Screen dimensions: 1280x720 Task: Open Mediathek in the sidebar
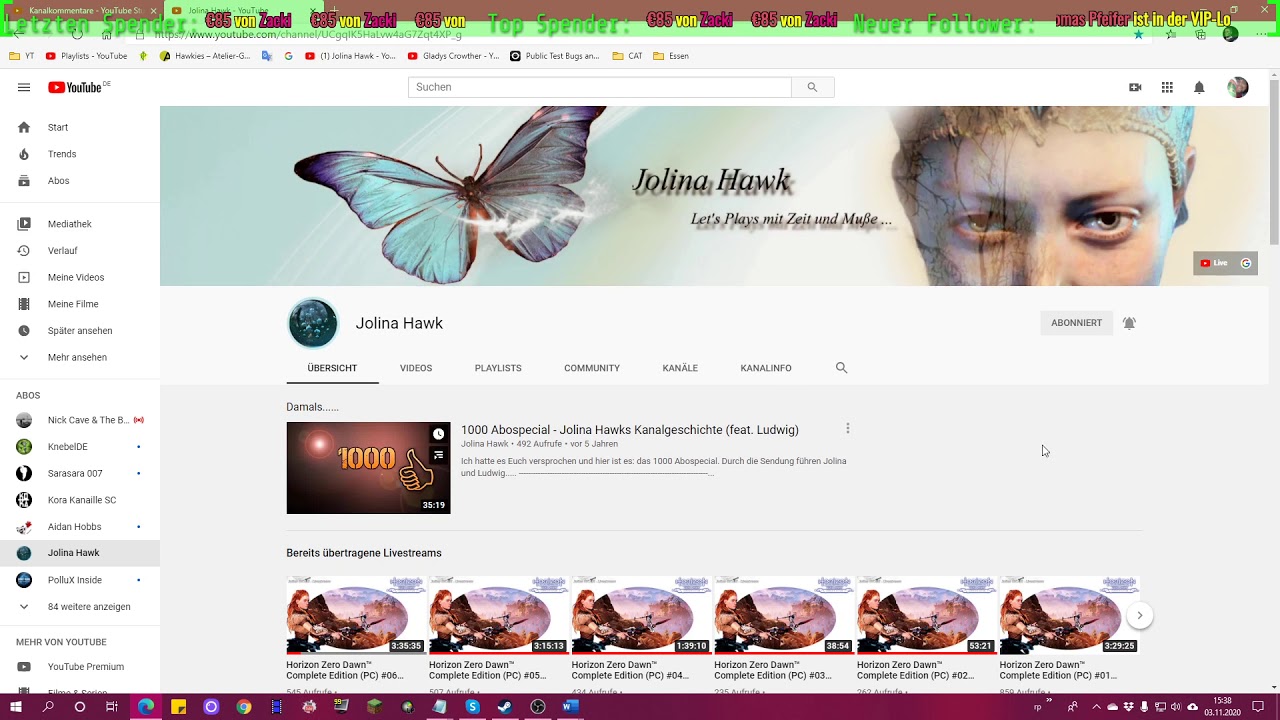pos(80,224)
